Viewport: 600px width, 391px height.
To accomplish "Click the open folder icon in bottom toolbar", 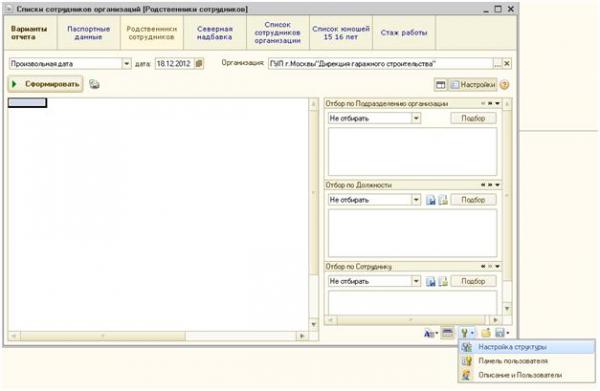I will pos(486,333).
